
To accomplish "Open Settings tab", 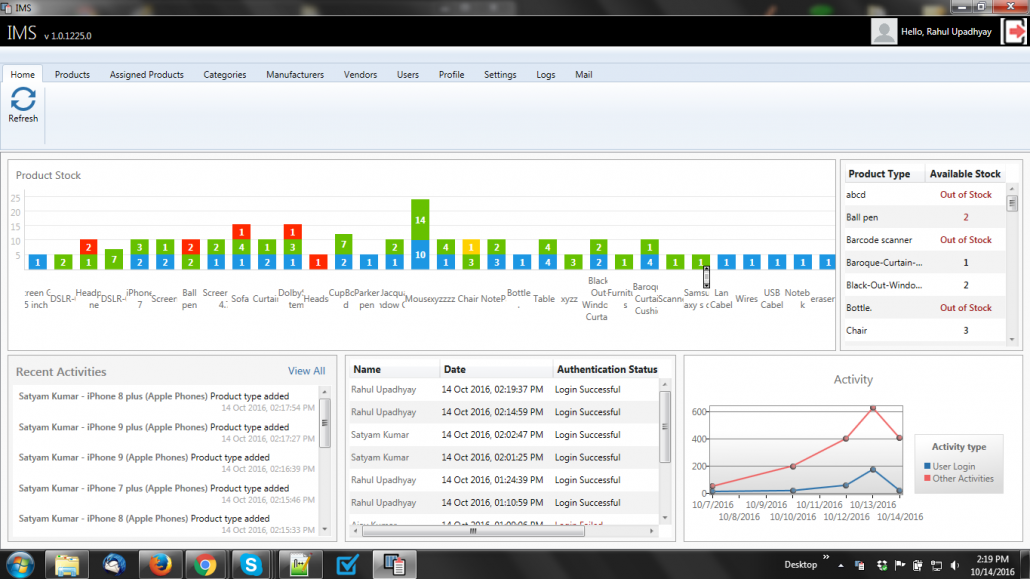I will (500, 74).
